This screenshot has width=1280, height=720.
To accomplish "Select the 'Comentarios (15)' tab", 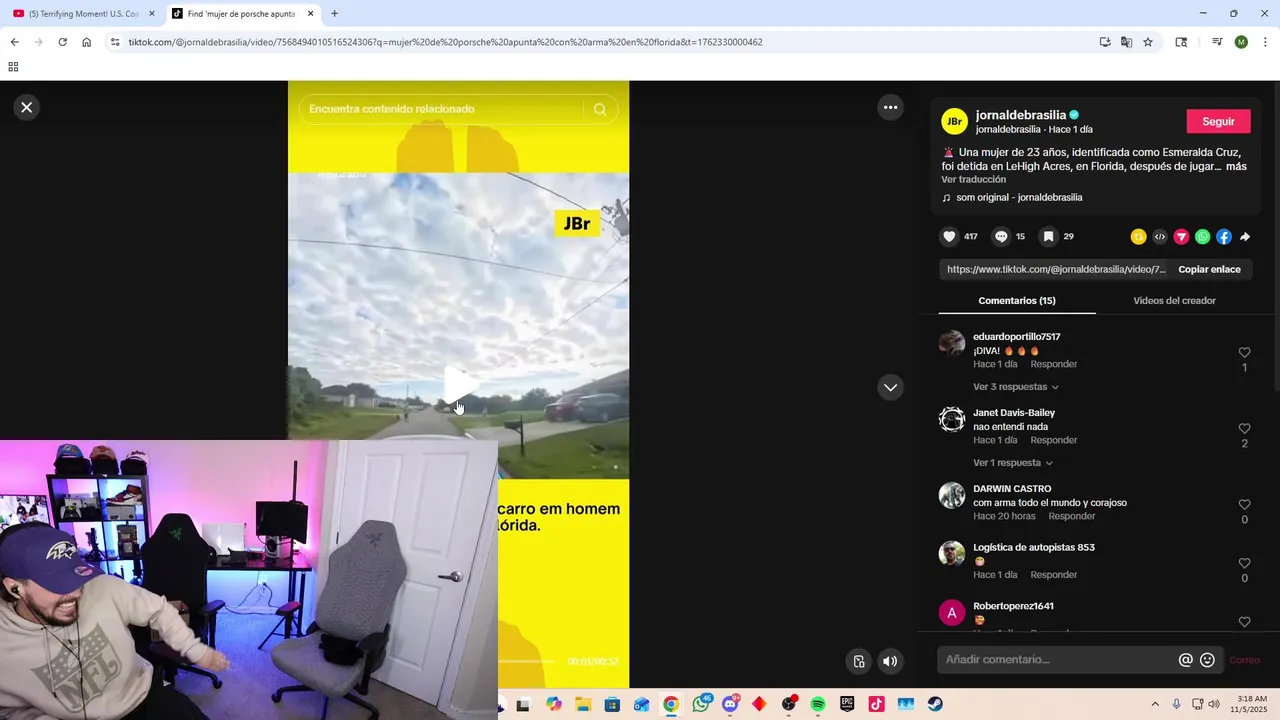I will pos(1016,300).
